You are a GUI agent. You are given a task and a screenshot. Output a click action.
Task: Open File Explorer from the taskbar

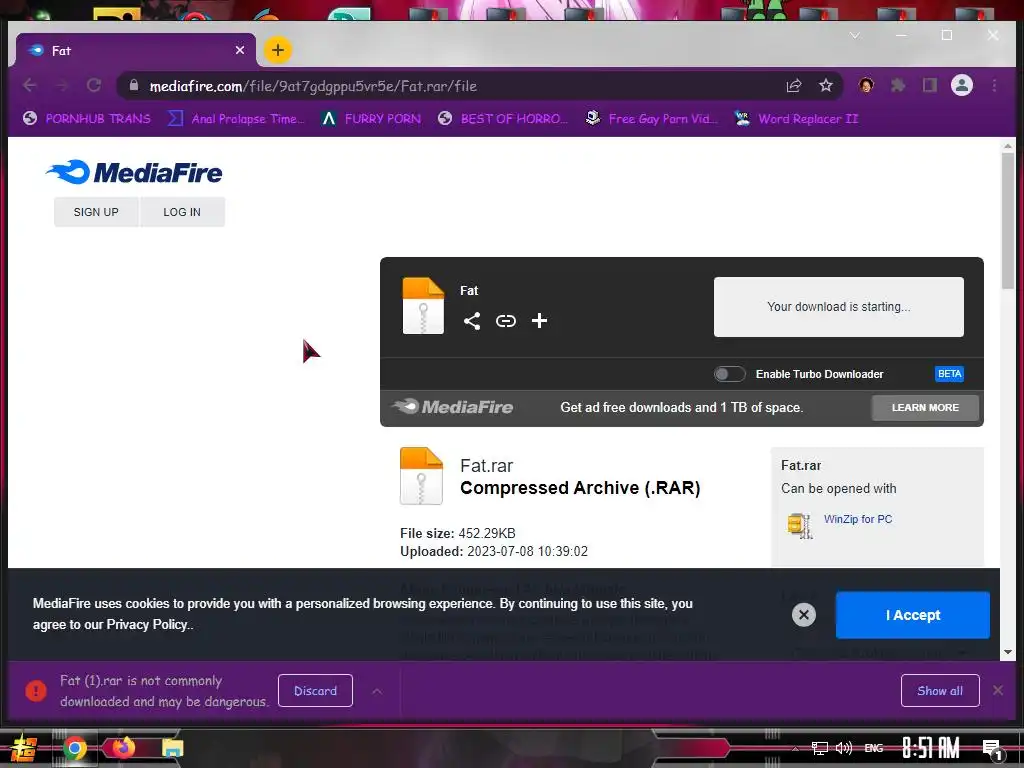[173, 748]
